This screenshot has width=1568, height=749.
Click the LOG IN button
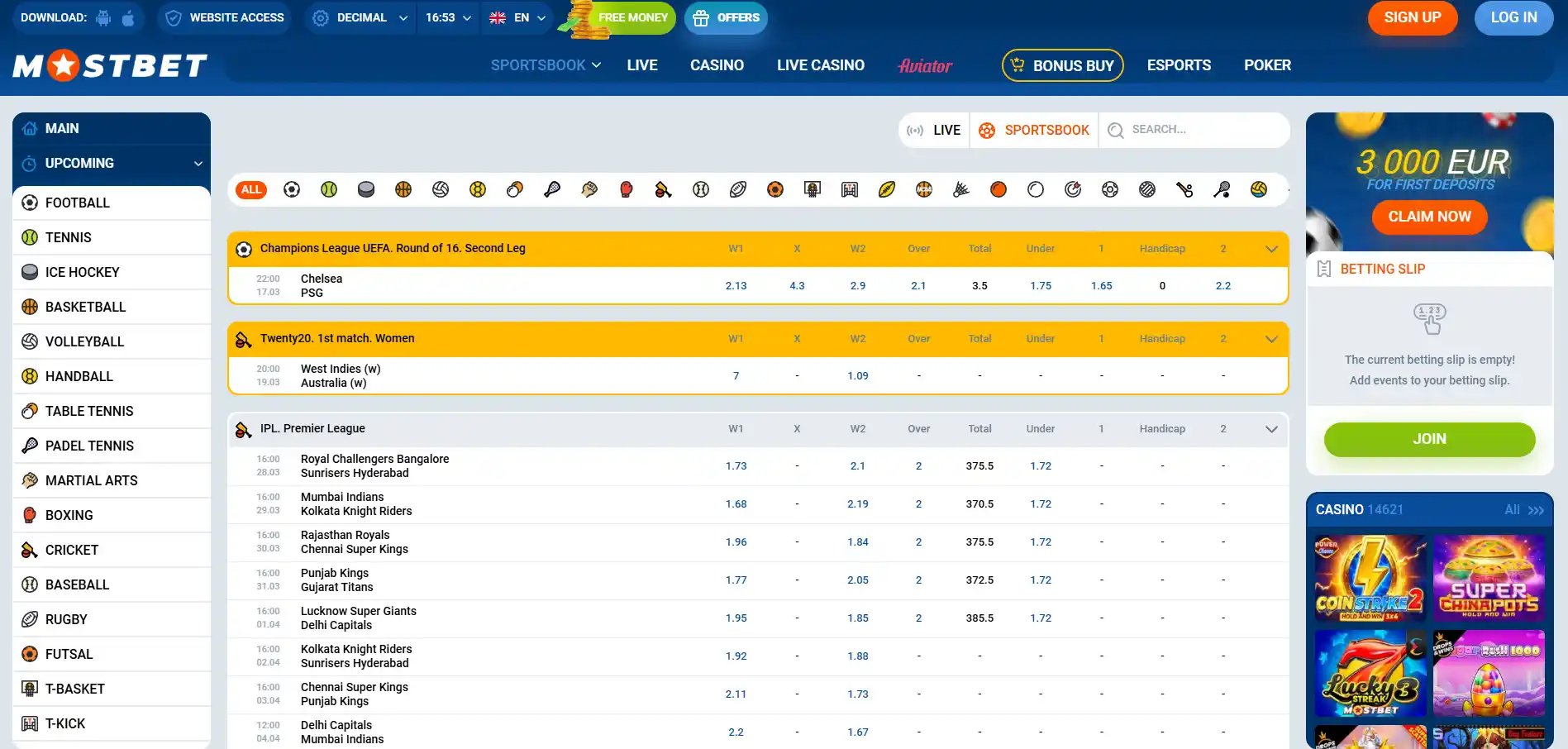pos(1514,17)
